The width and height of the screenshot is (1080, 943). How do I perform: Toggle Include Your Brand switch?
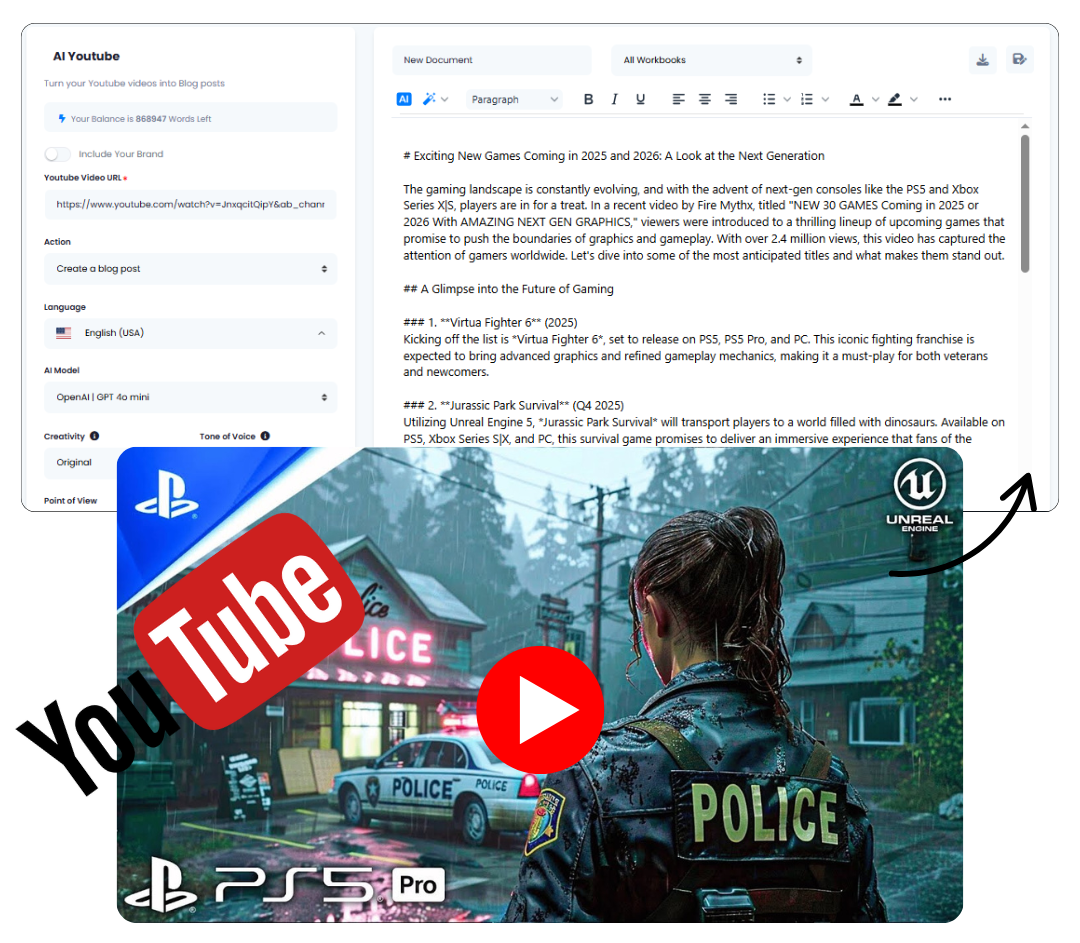click(57, 154)
